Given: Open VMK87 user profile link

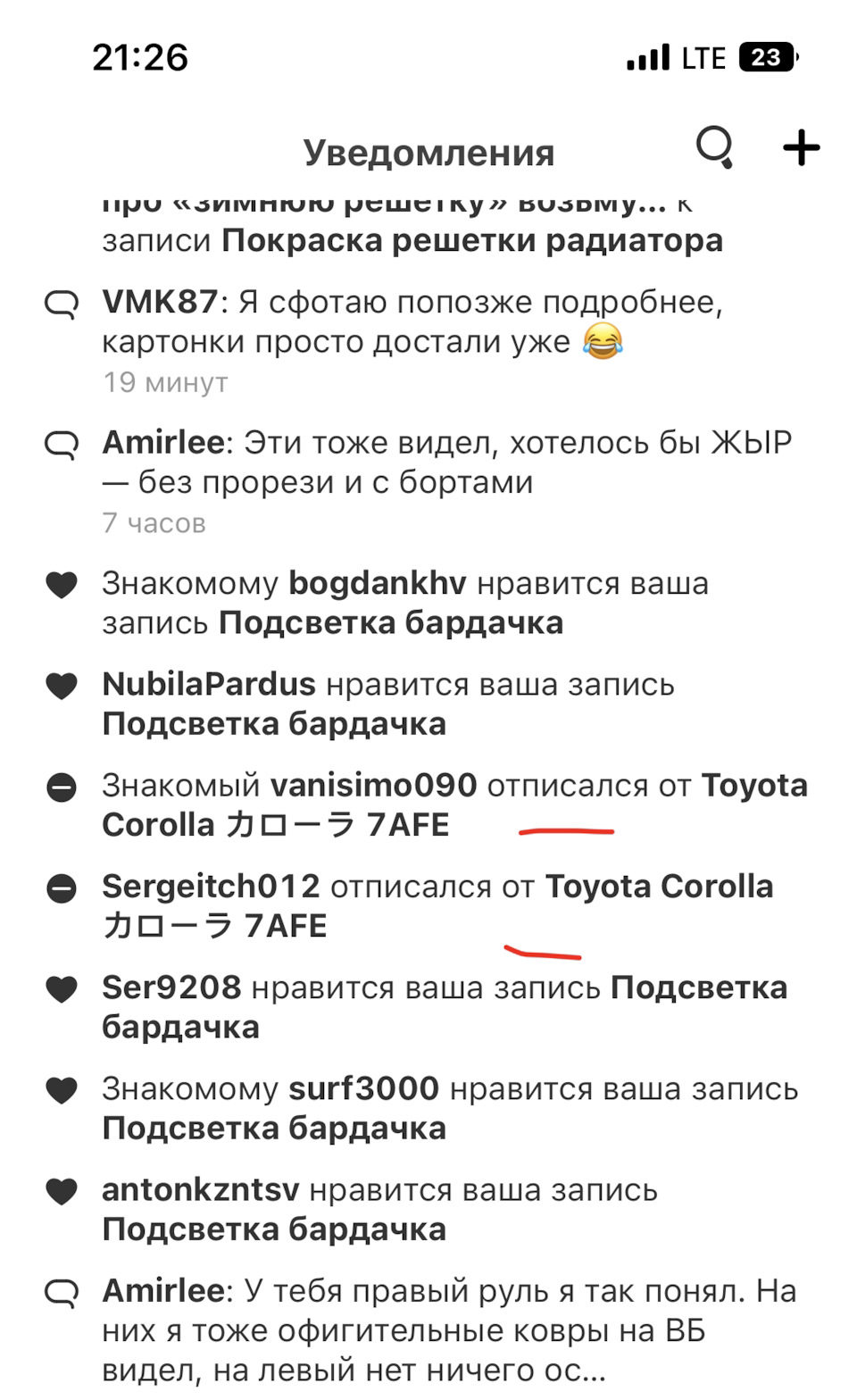Looking at the screenshot, I should tap(160, 303).
